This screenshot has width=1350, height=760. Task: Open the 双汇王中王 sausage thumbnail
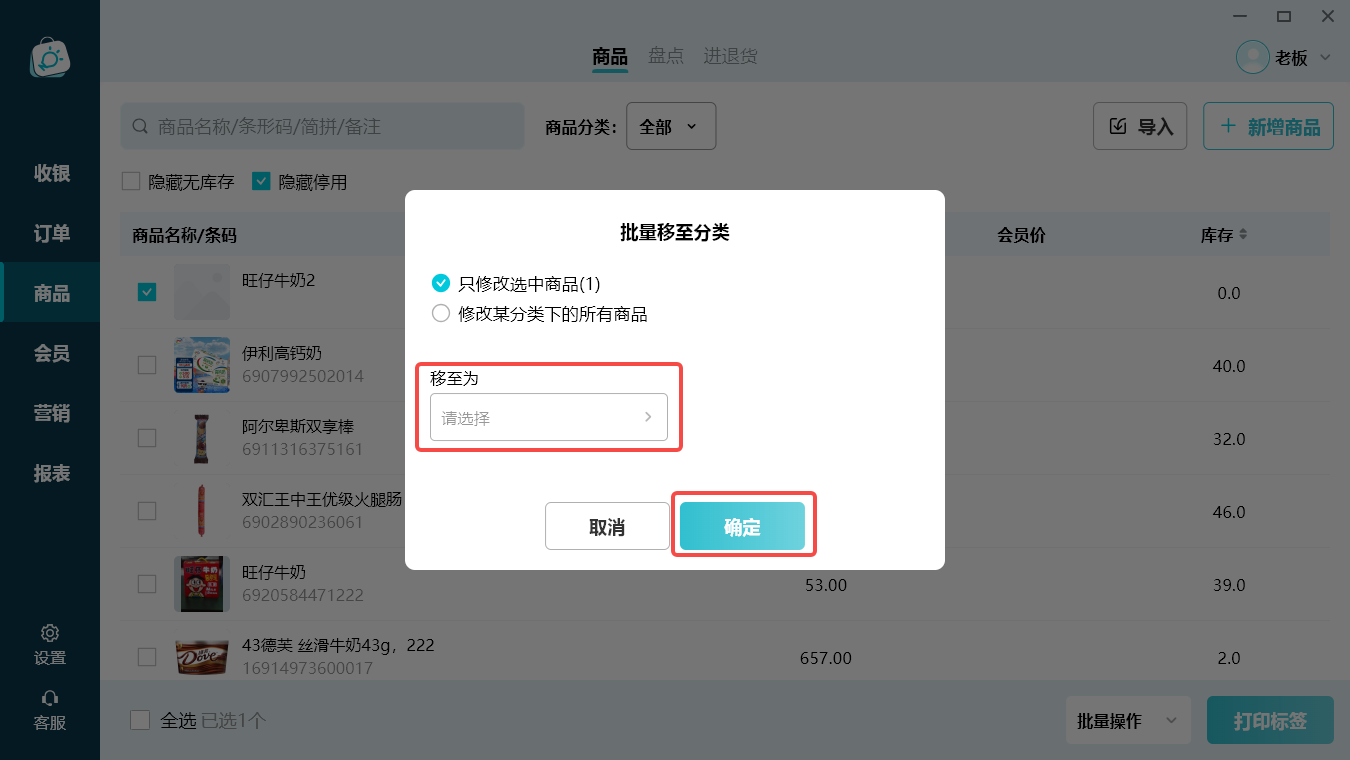click(x=202, y=511)
